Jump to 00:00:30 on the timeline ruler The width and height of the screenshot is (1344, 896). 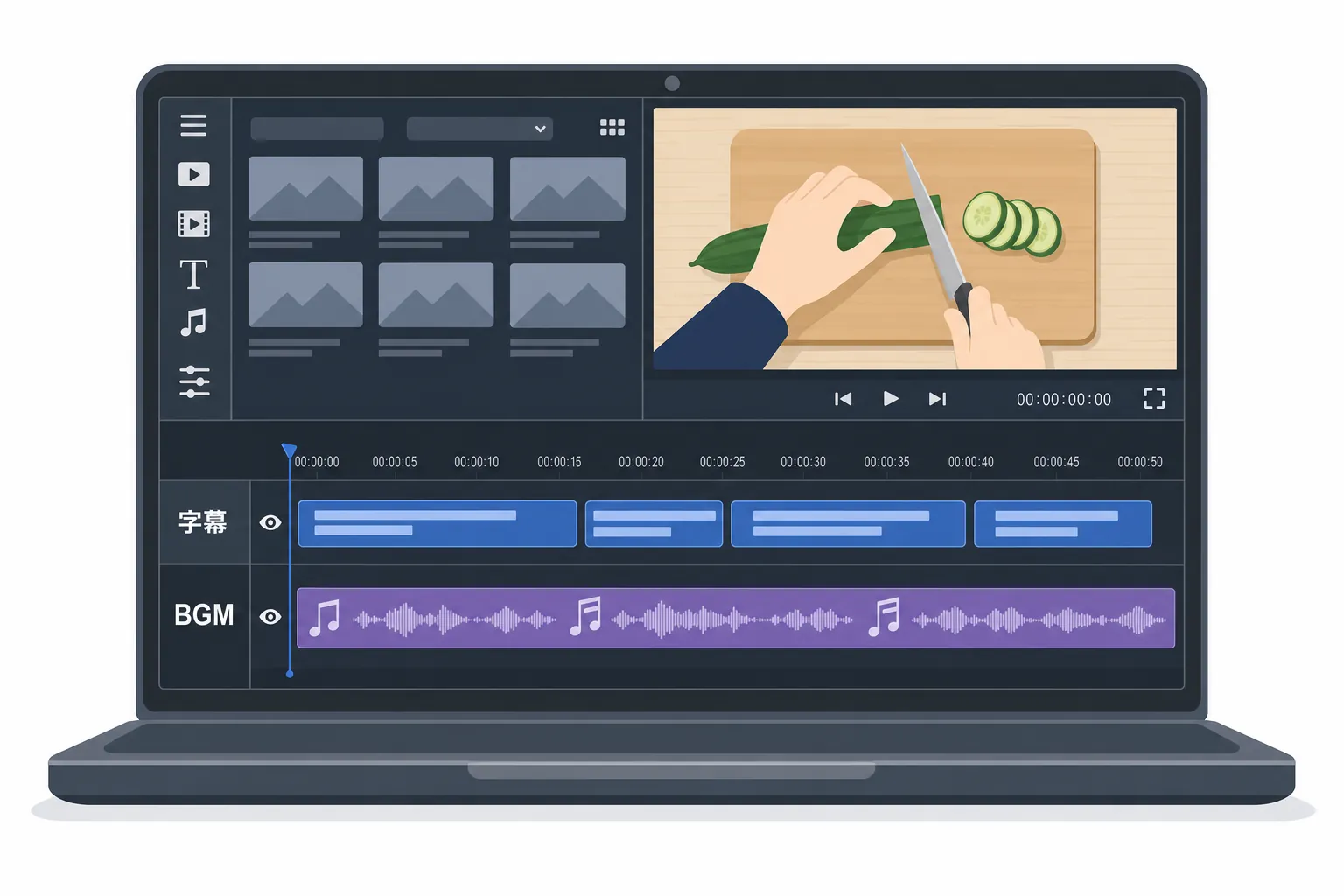803,462
